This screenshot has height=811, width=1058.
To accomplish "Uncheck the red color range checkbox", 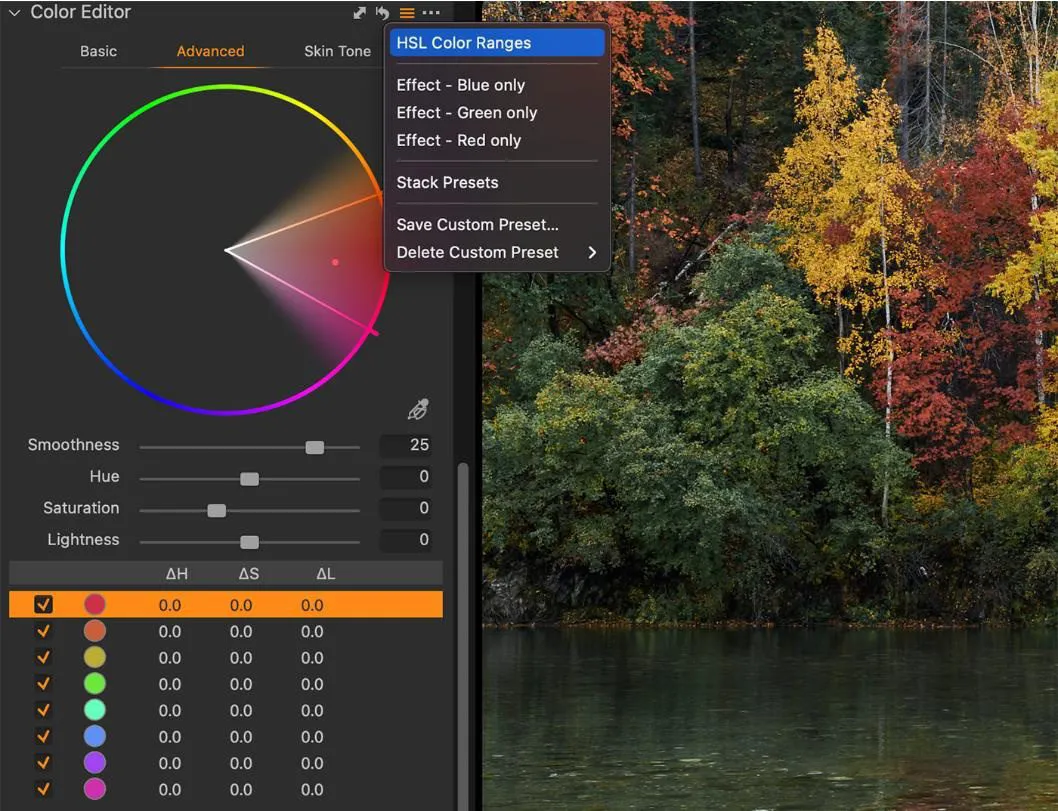I will (43, 605).
